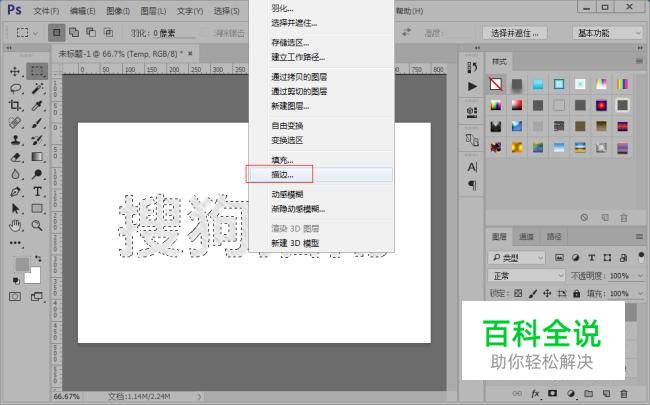Screen dimensions: 650x405
Task: Open the Type menu
Action: pyautogui.click(x=190, y=11)
